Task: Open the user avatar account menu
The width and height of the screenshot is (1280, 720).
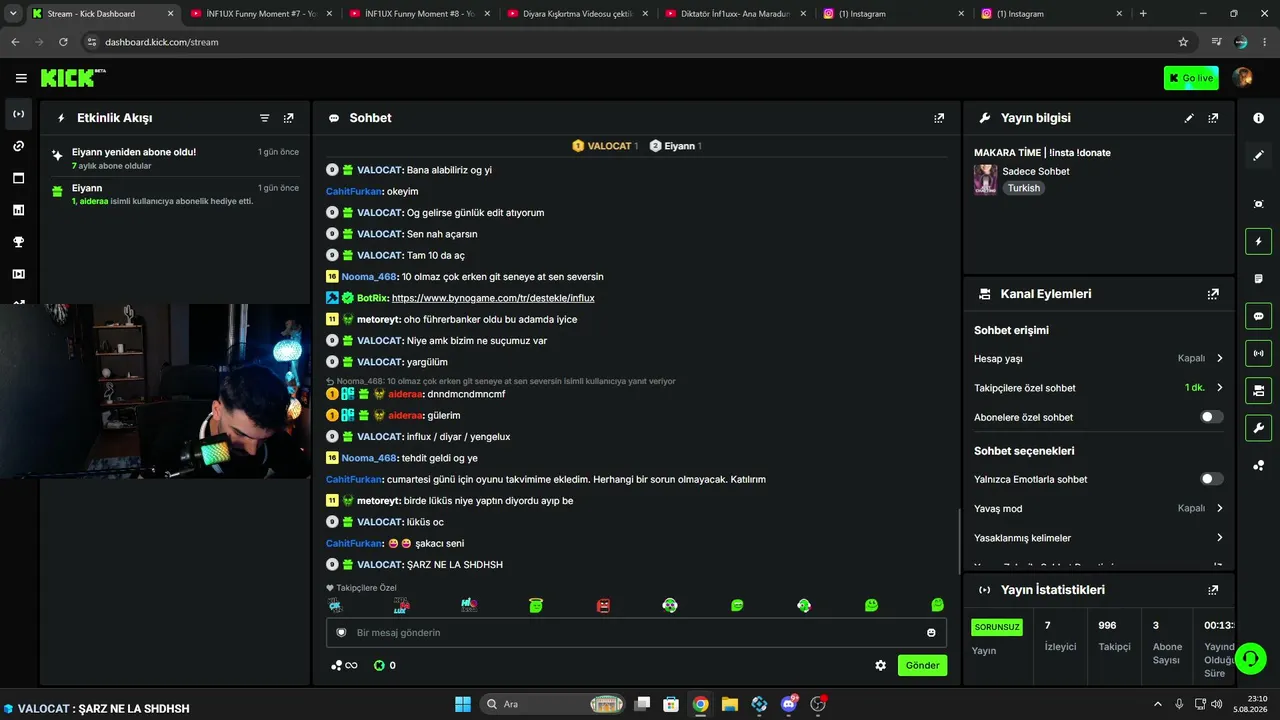Action: 1243,78
